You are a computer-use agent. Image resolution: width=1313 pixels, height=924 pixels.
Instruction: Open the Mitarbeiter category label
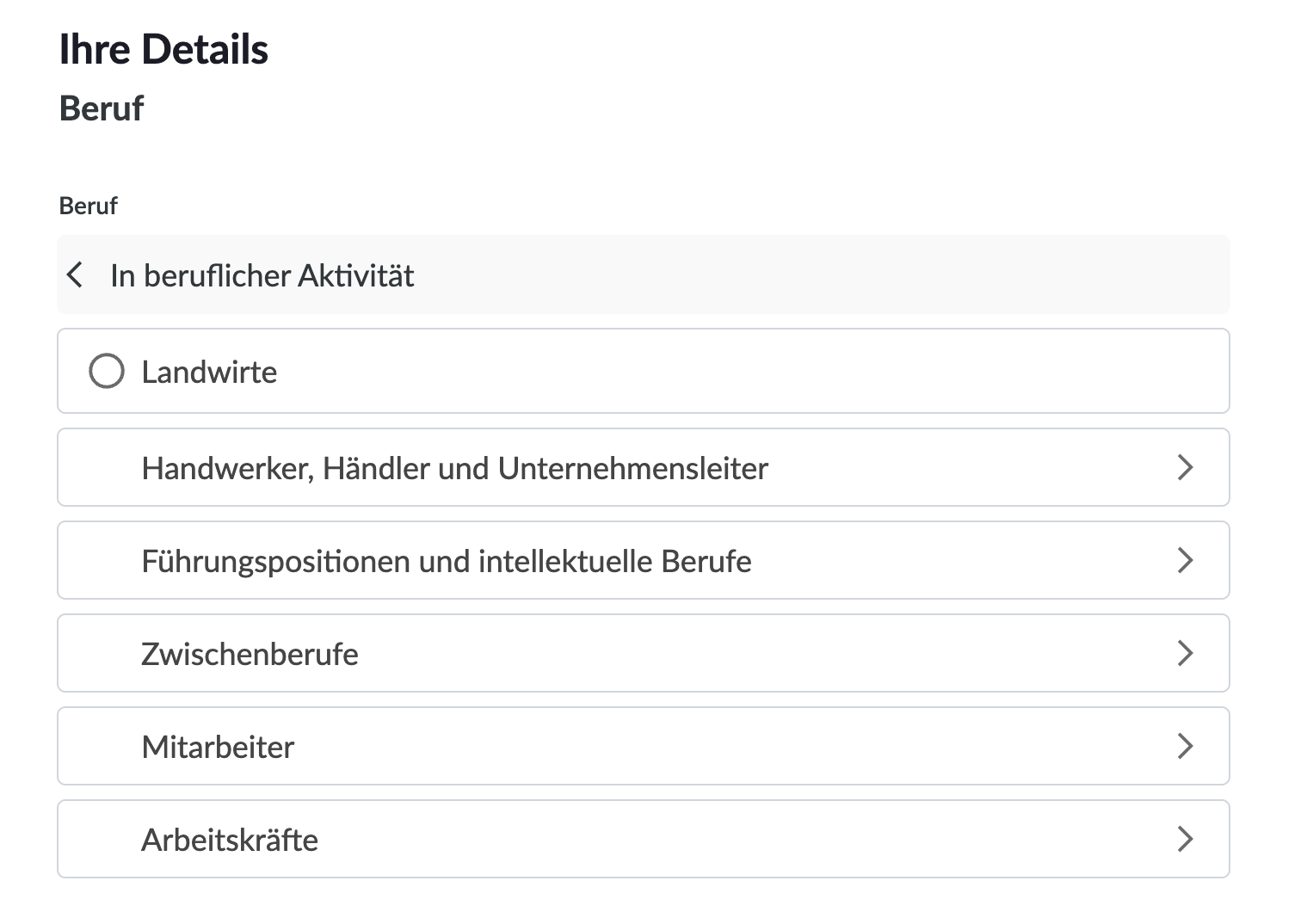(218, 748)
